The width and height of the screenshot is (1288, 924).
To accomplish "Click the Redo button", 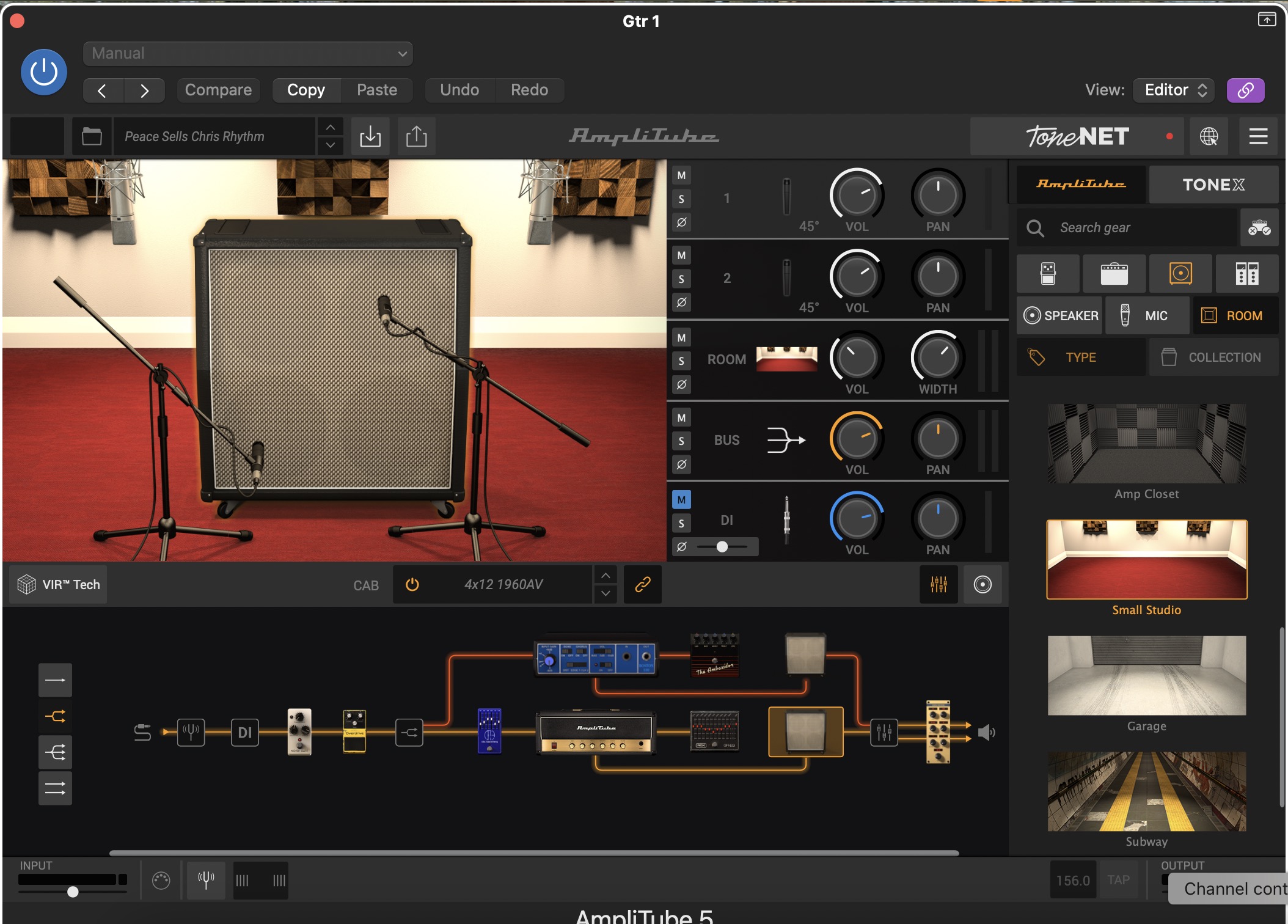I will click(x=529, y=90).
